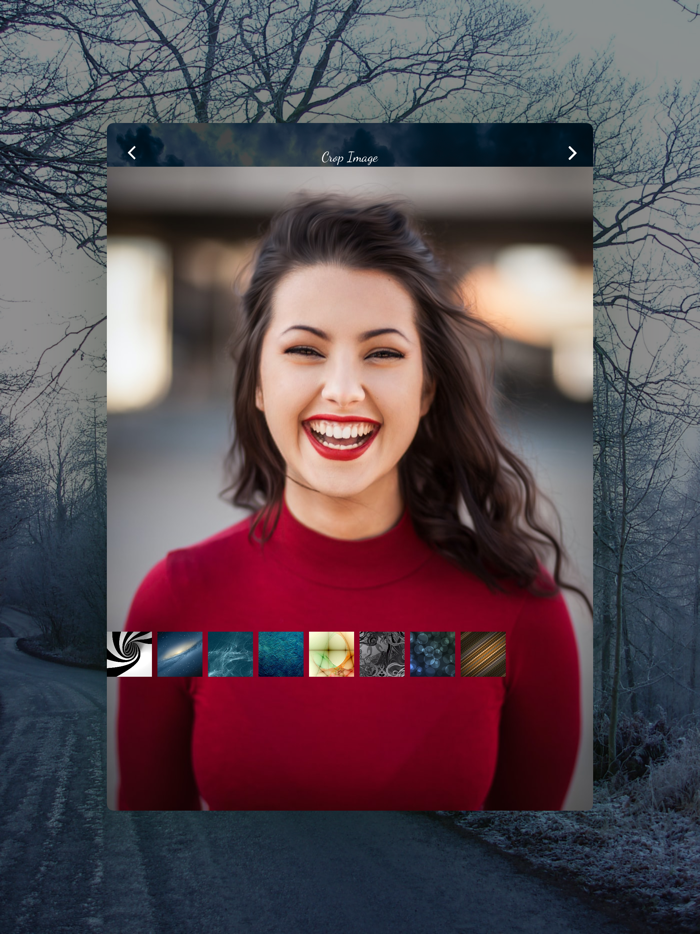
Task: Pick the gray floral swirl pattern thumbnail
Action: tap(382, 654)
